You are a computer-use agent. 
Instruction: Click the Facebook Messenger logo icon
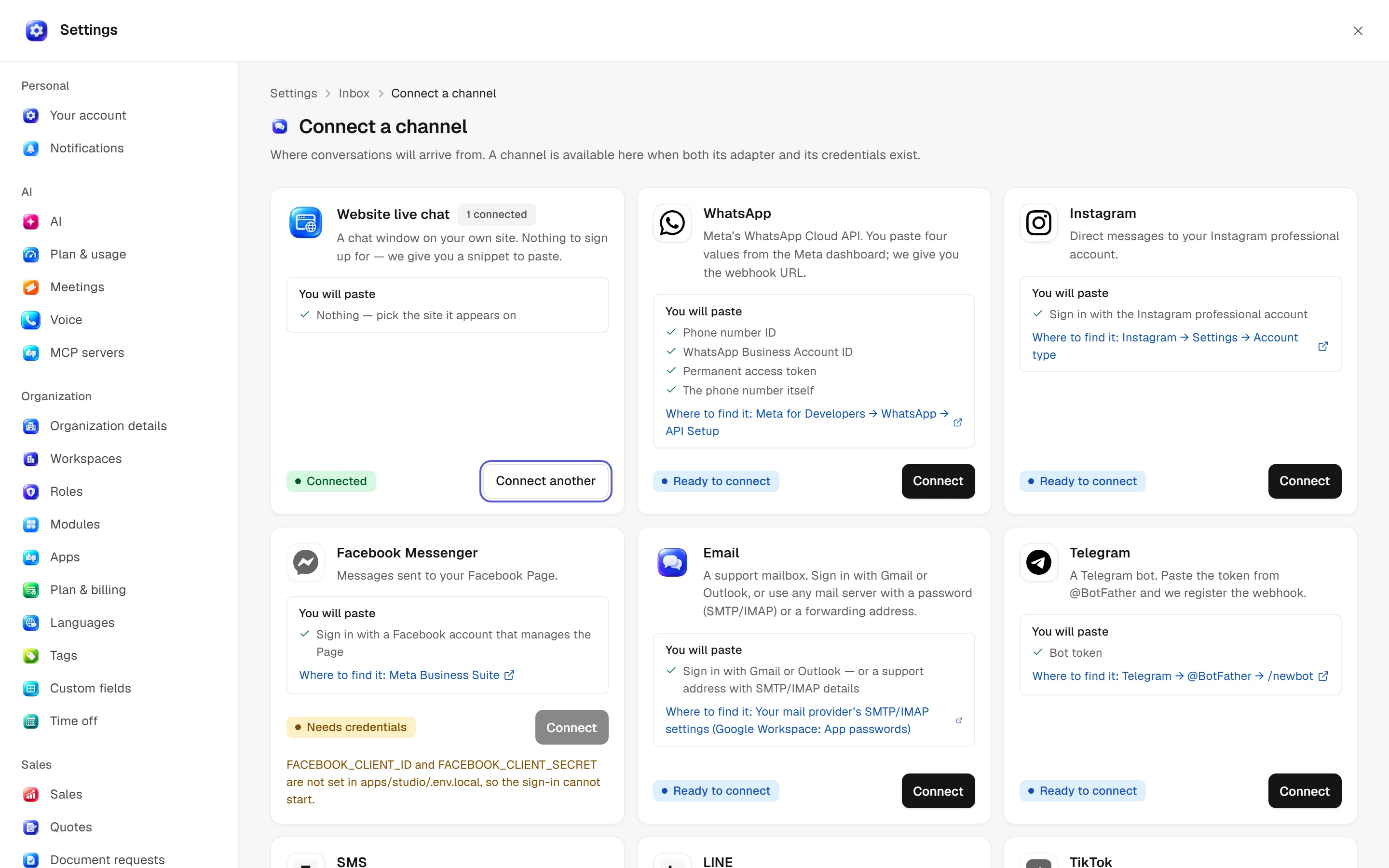coord(306,562)
